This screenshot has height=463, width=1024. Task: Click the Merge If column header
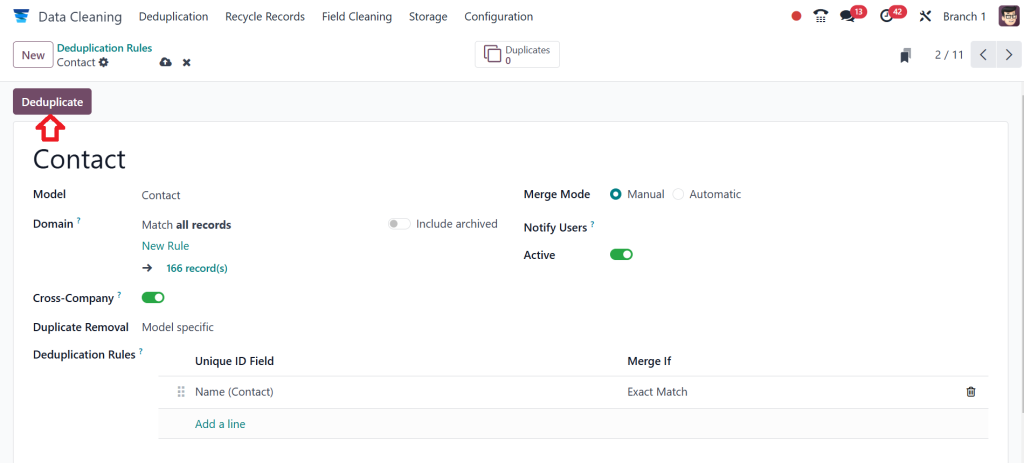[x=649, y=360]
